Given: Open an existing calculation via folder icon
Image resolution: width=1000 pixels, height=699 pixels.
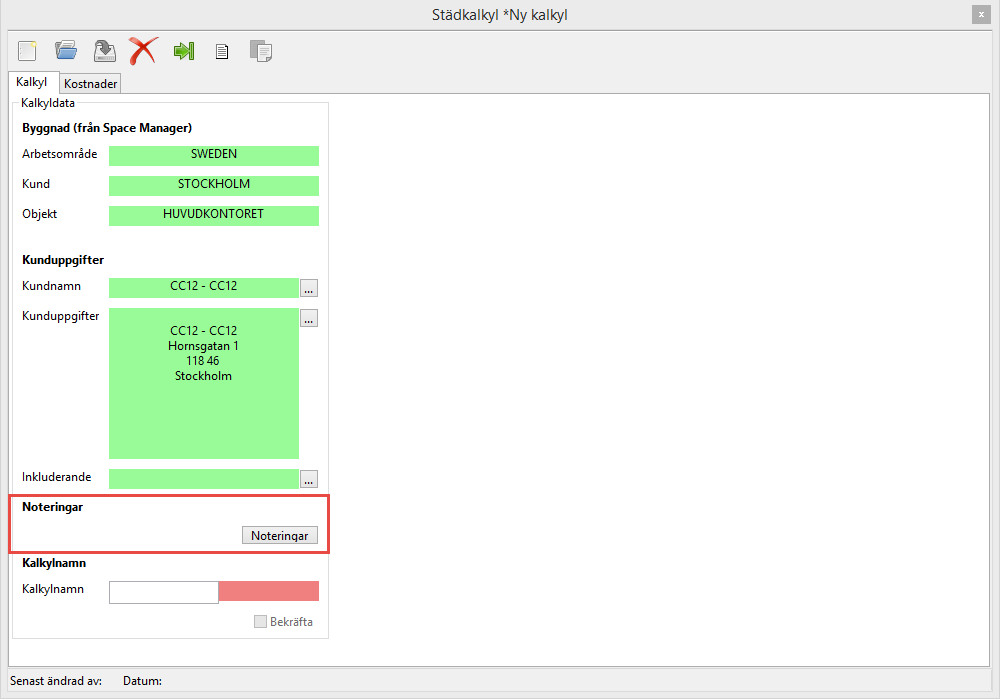Looking at the screenshot, I should pos(66,50).
